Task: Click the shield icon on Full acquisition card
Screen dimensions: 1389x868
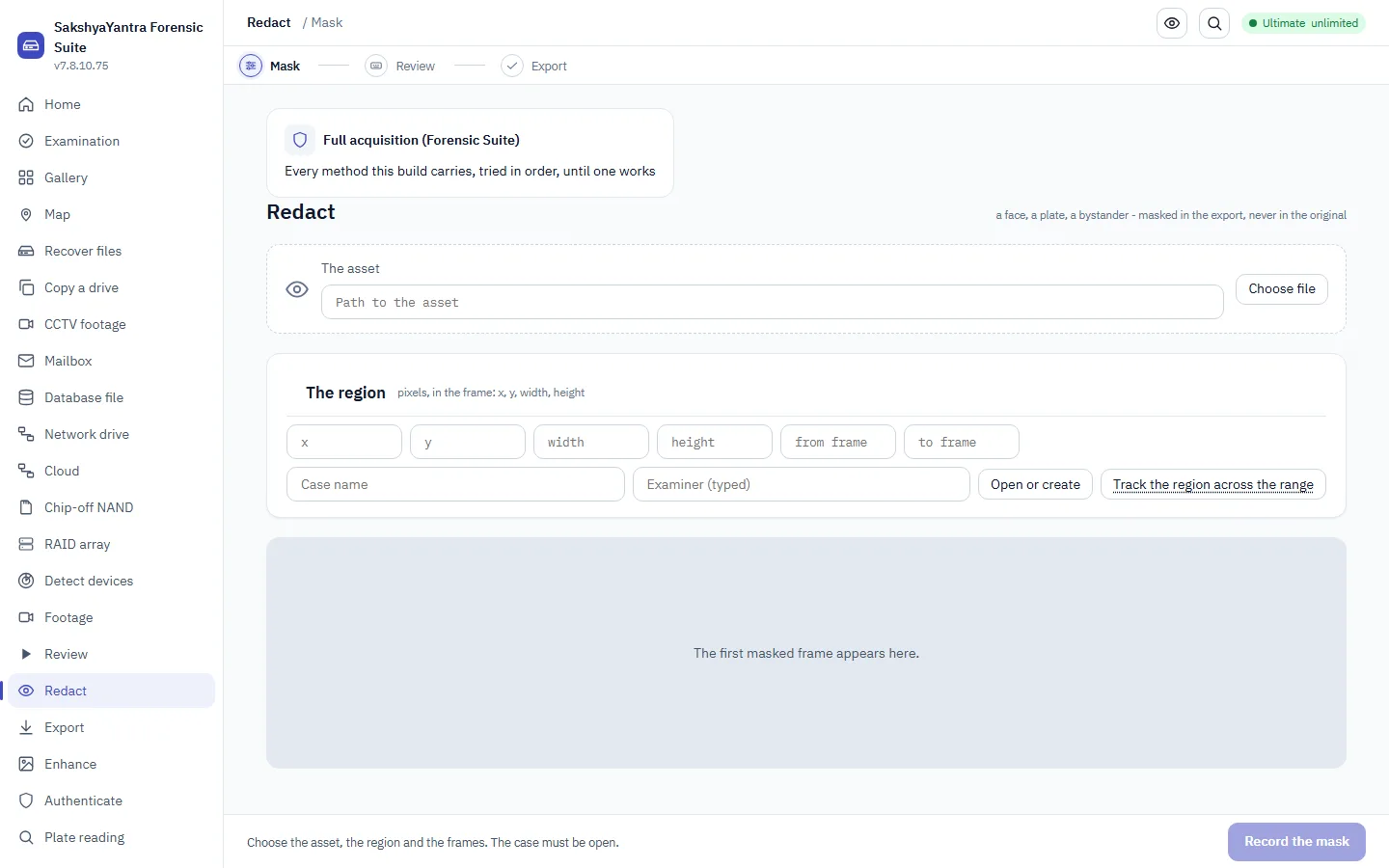Action: pos(300,140)
